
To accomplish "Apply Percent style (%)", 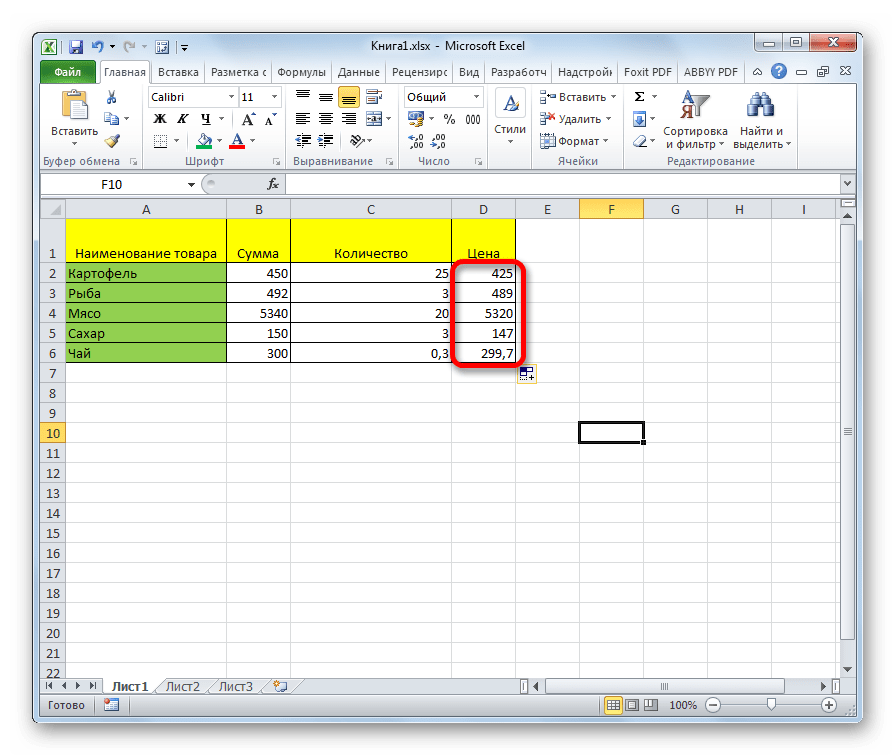I will 449,119.
